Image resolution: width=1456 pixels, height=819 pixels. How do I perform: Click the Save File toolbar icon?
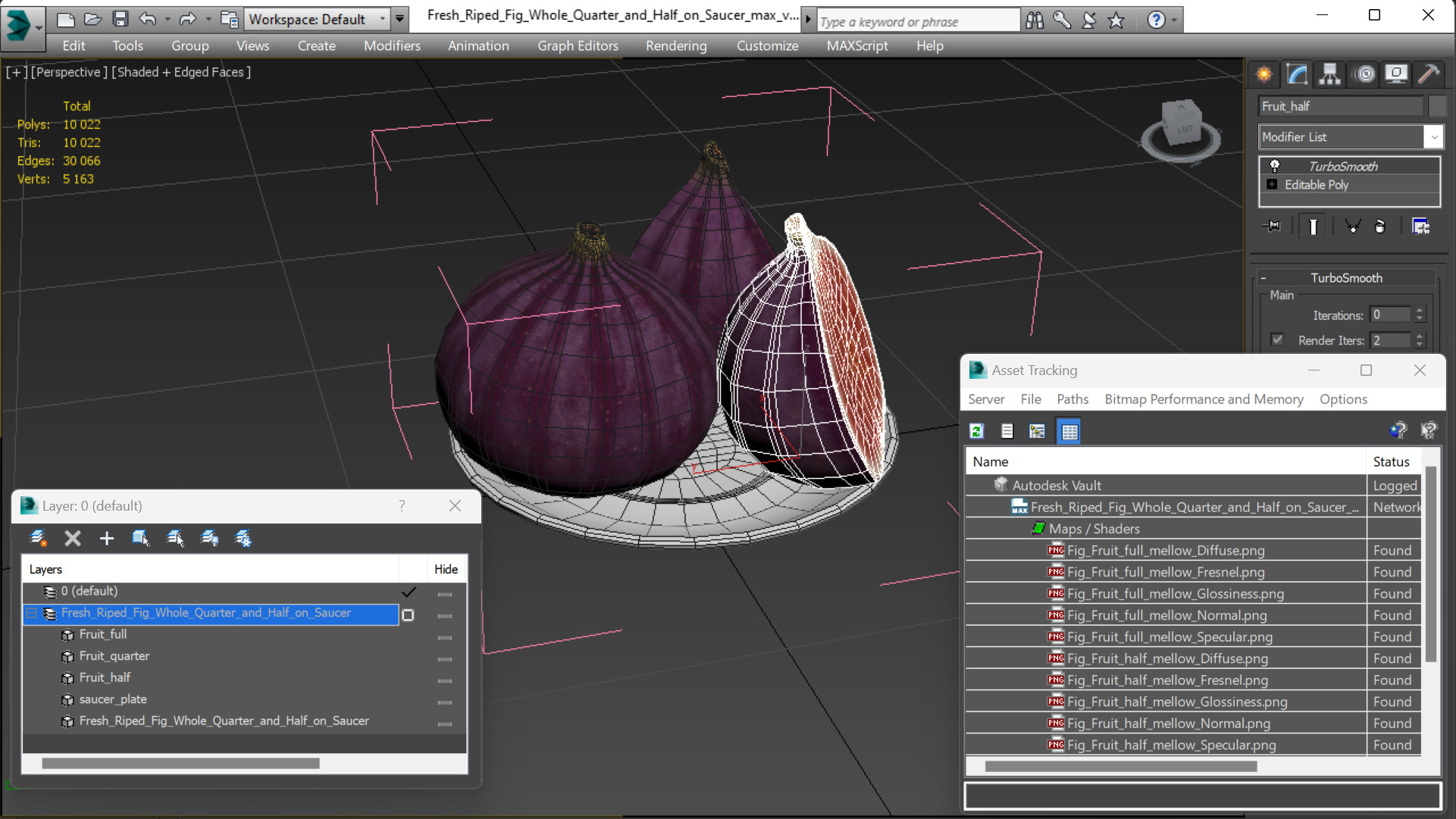click(120, 19)
